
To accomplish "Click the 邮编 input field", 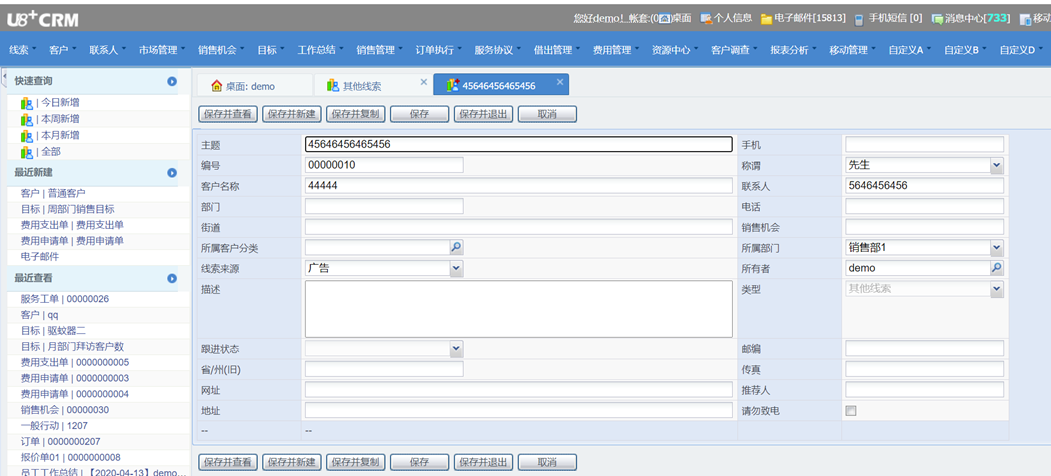I will [924, 349].
